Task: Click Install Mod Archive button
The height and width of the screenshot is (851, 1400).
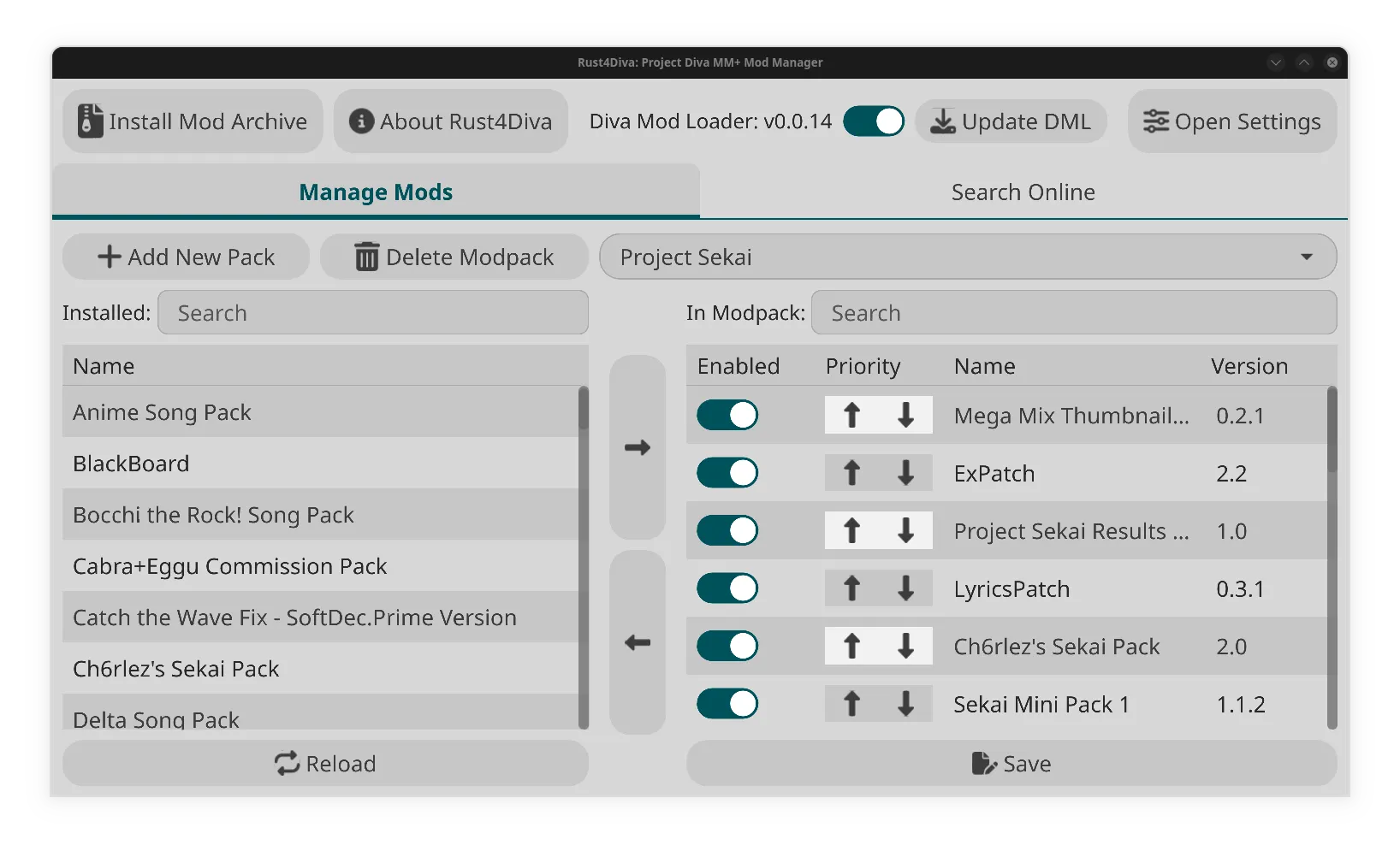Action: [x=193, y=121]
